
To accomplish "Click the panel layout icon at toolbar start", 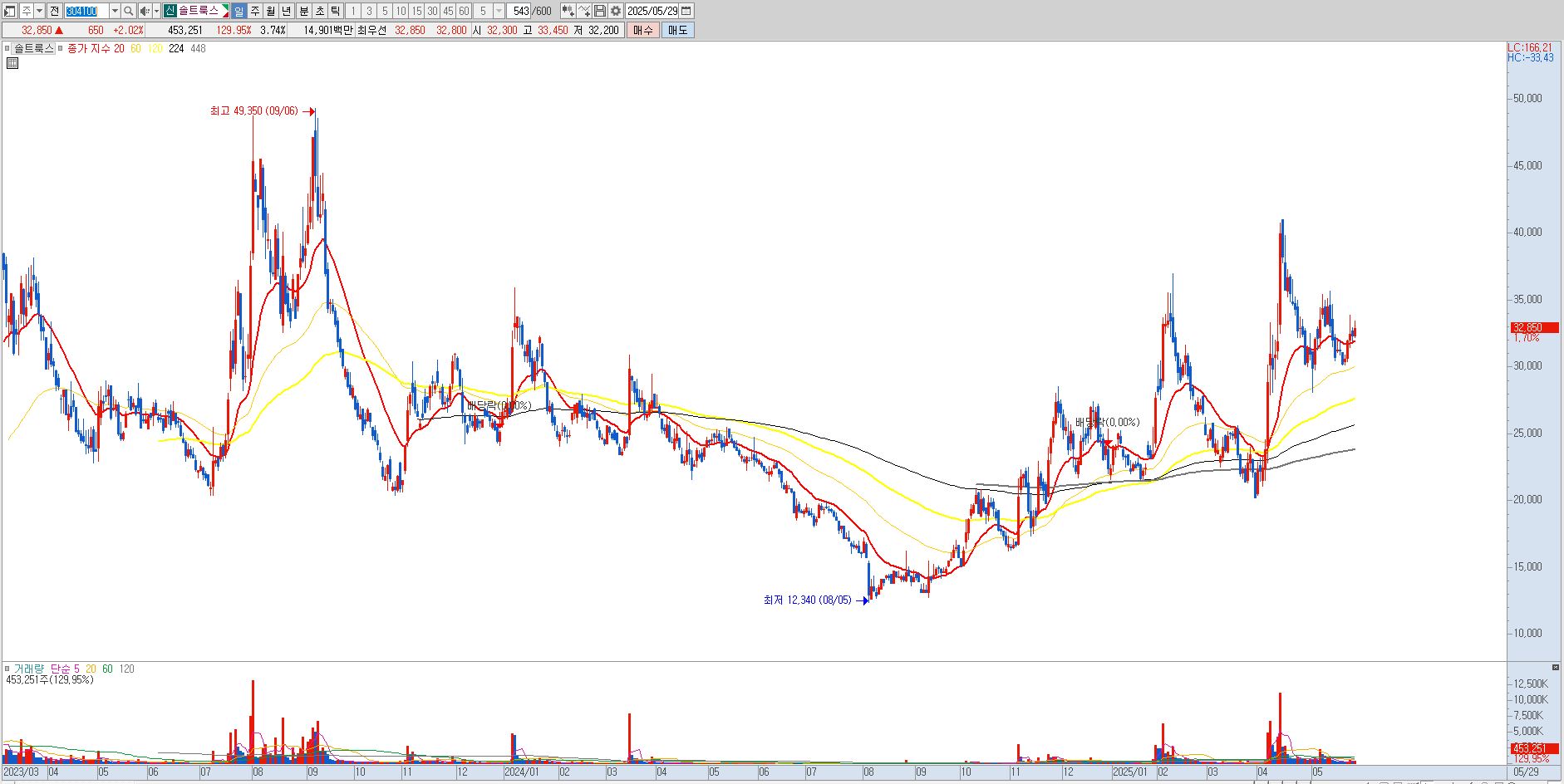I will click(9, 11).
